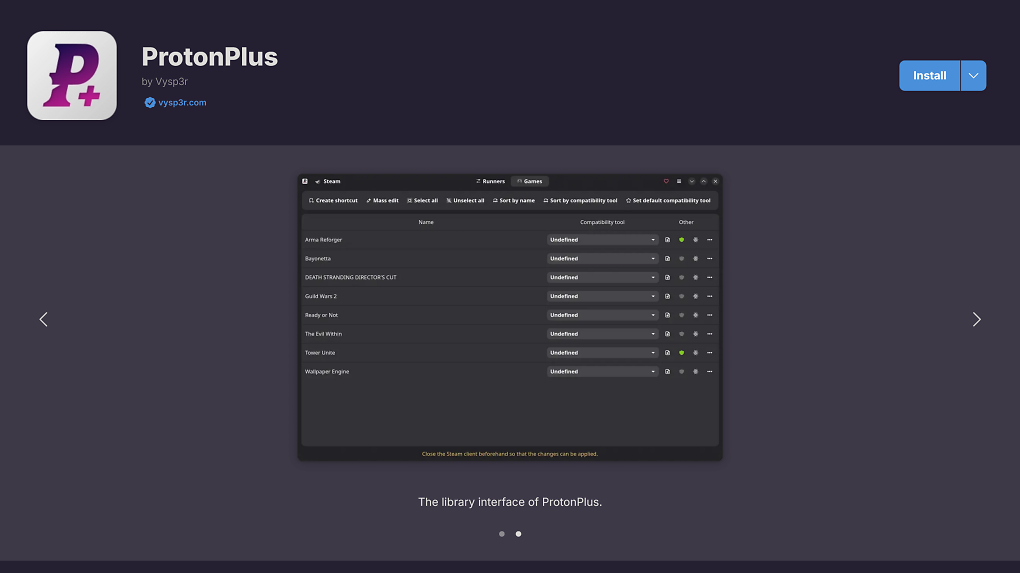Click the green shield icon for Tower Unite
1020x573 pixels.
(682, 353)
